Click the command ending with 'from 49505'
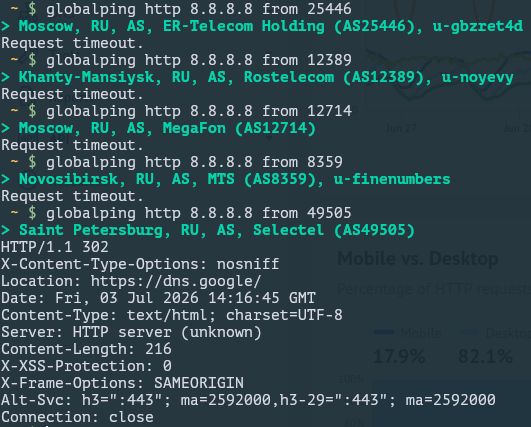 pyautogui.click(x=198, y=213)
